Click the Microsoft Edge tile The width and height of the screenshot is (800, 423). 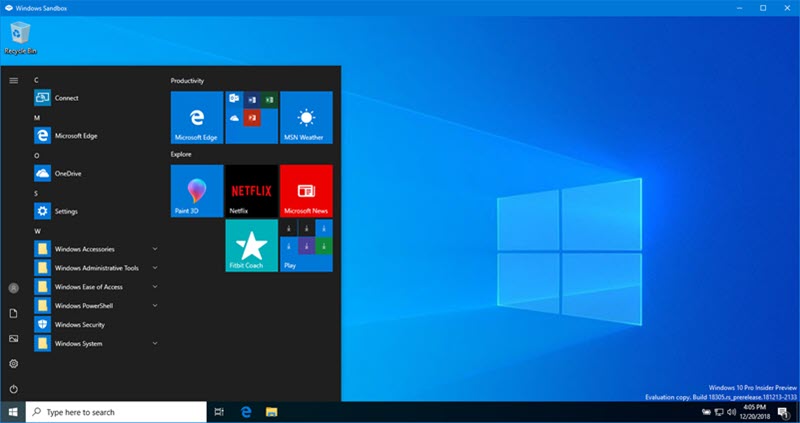tap(197, 117)
